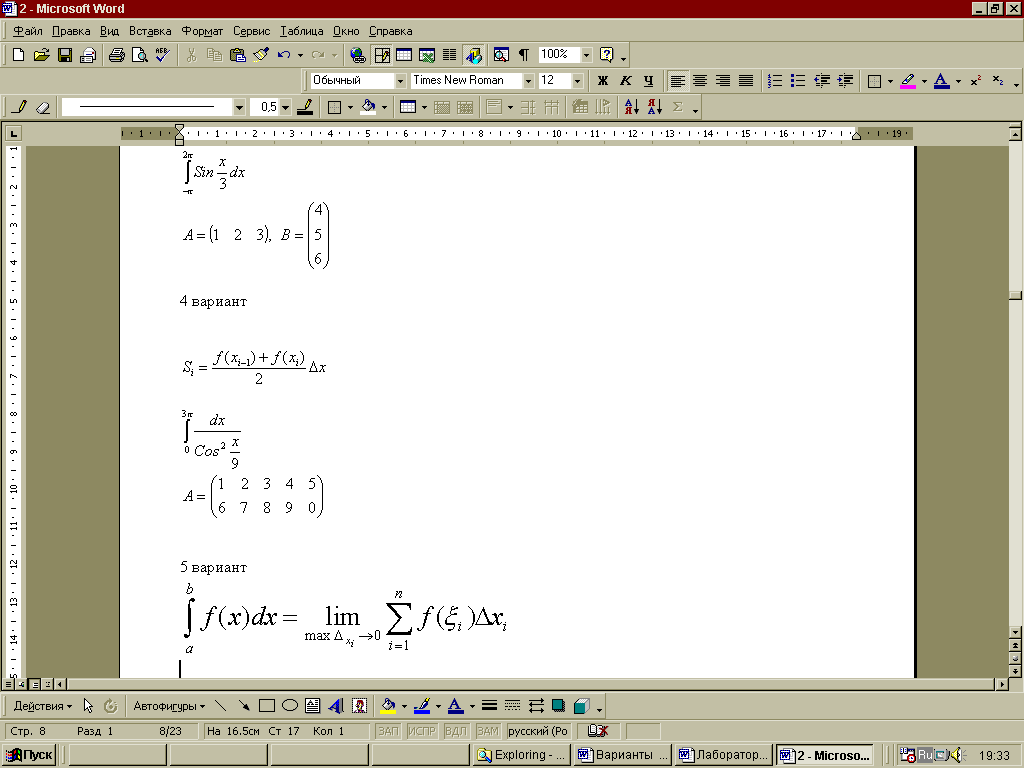
Task: Expand the Автофигуры menu
Action: click(x=168, y=706)
